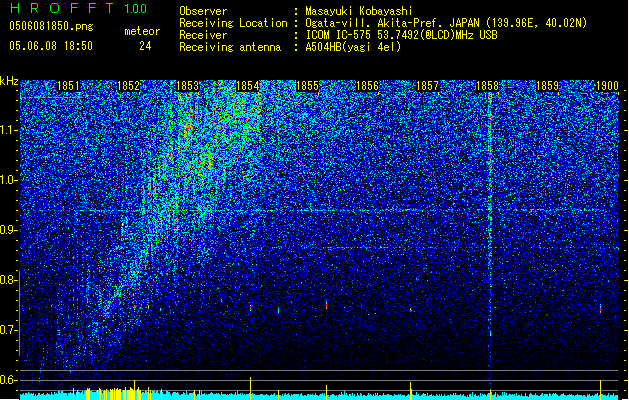Click the Receiving antenna label

tap(230, 47)
